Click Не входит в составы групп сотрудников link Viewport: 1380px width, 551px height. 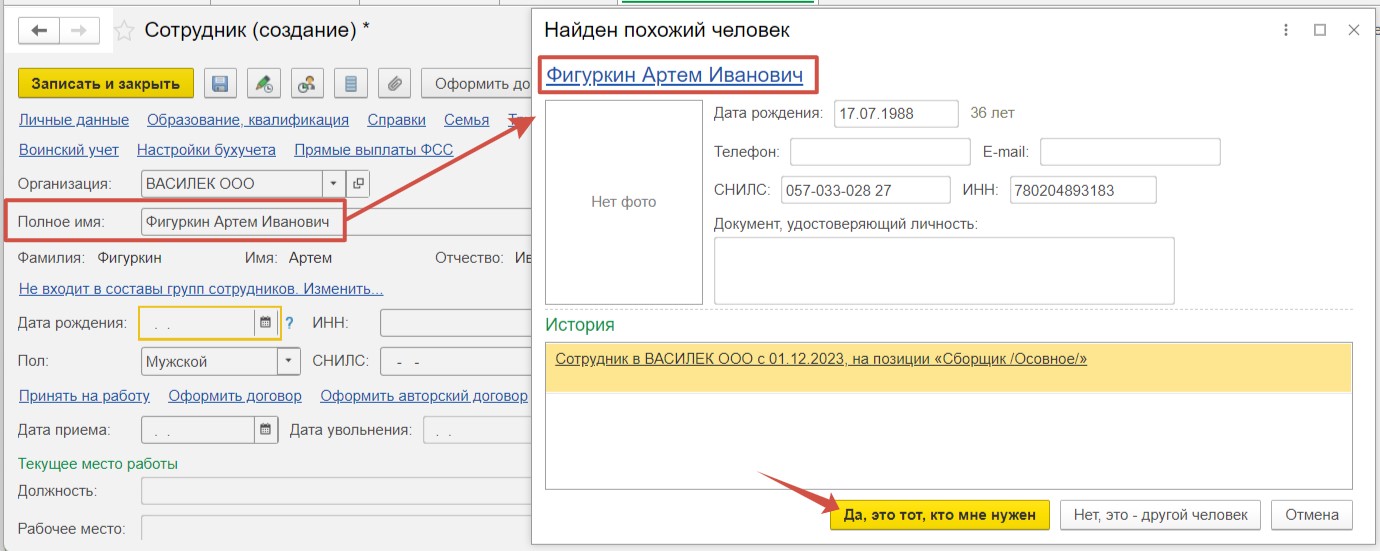pos(201,289)
